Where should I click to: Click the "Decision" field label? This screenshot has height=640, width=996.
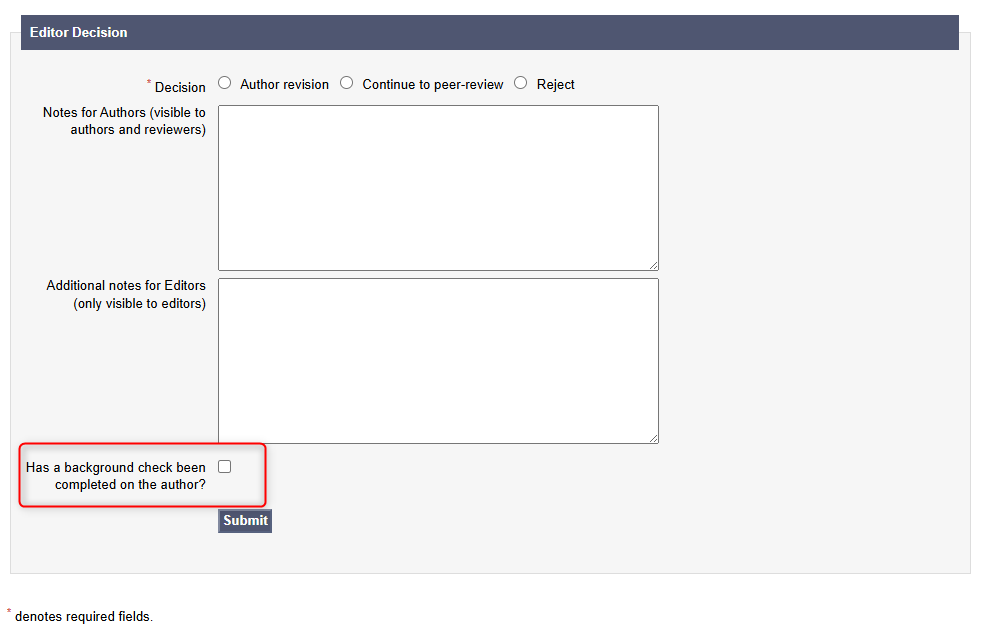(x=180, y=87)
